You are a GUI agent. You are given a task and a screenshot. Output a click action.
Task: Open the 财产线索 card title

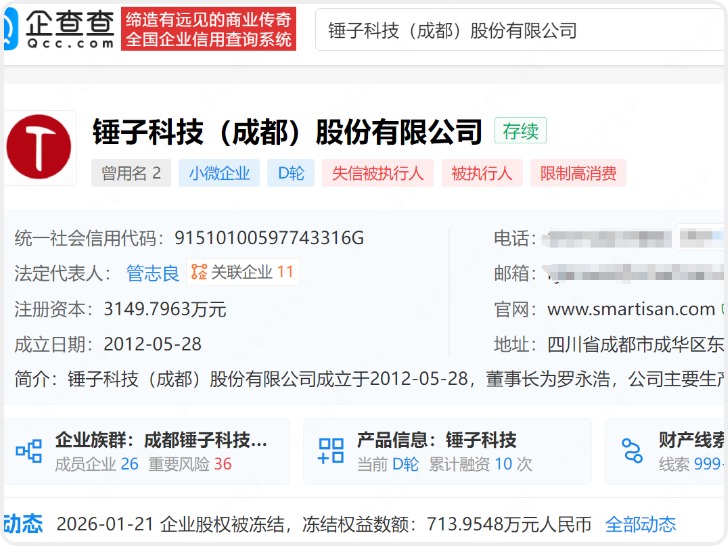[691, 440]
